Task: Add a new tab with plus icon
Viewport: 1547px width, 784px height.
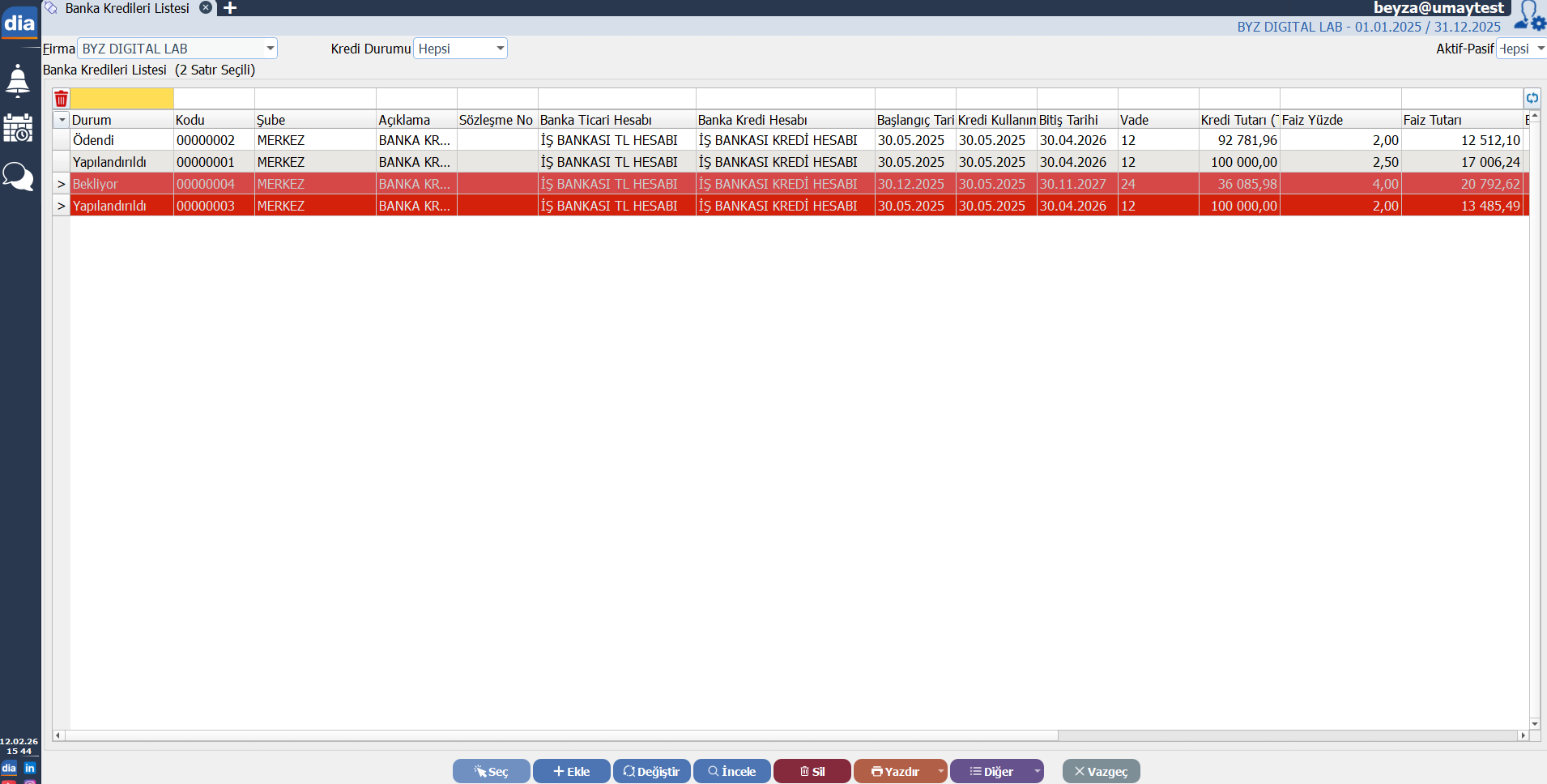Action: click(x=230, y=8)
